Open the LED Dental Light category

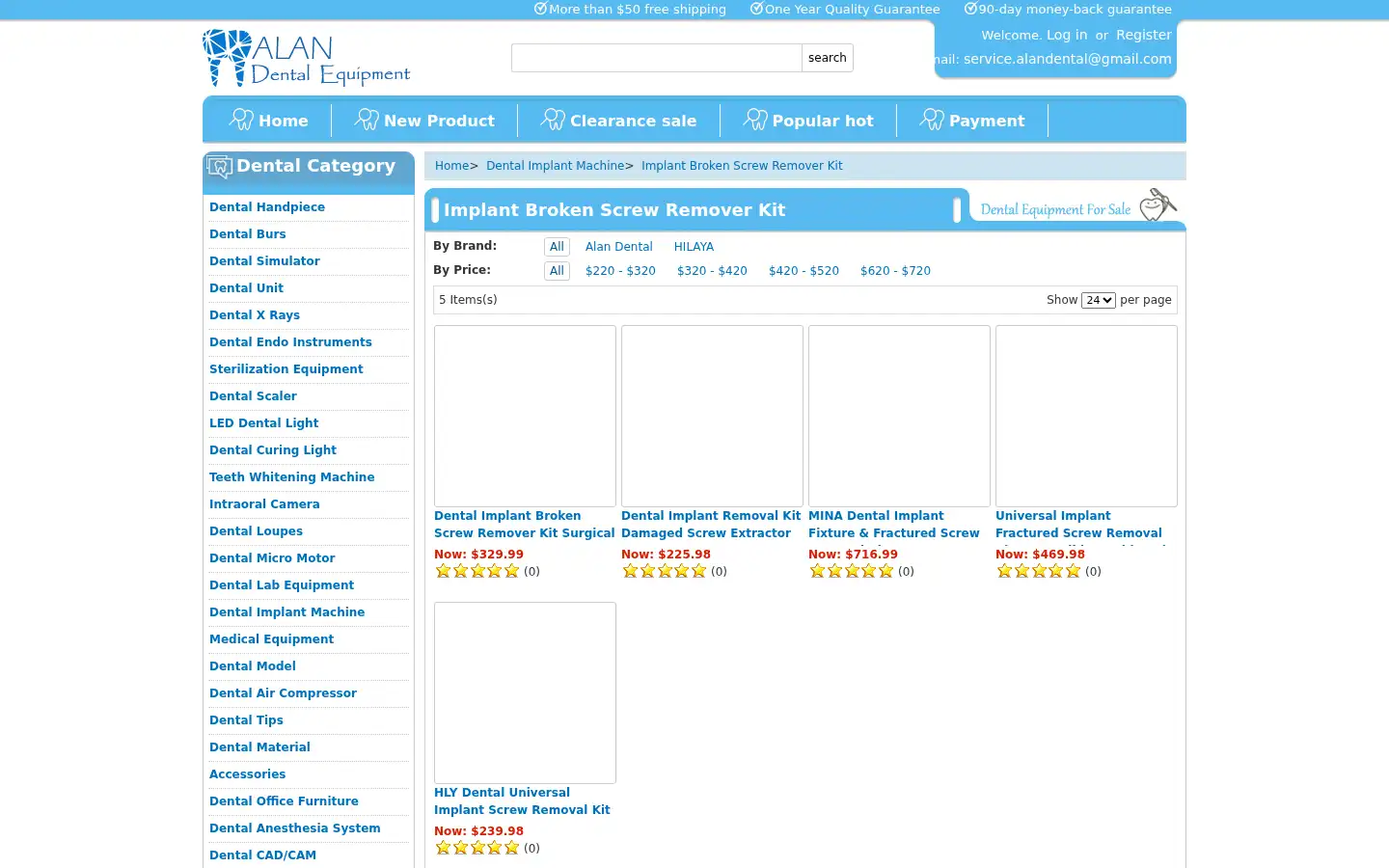pyautogui.click(x=263, y=423)
